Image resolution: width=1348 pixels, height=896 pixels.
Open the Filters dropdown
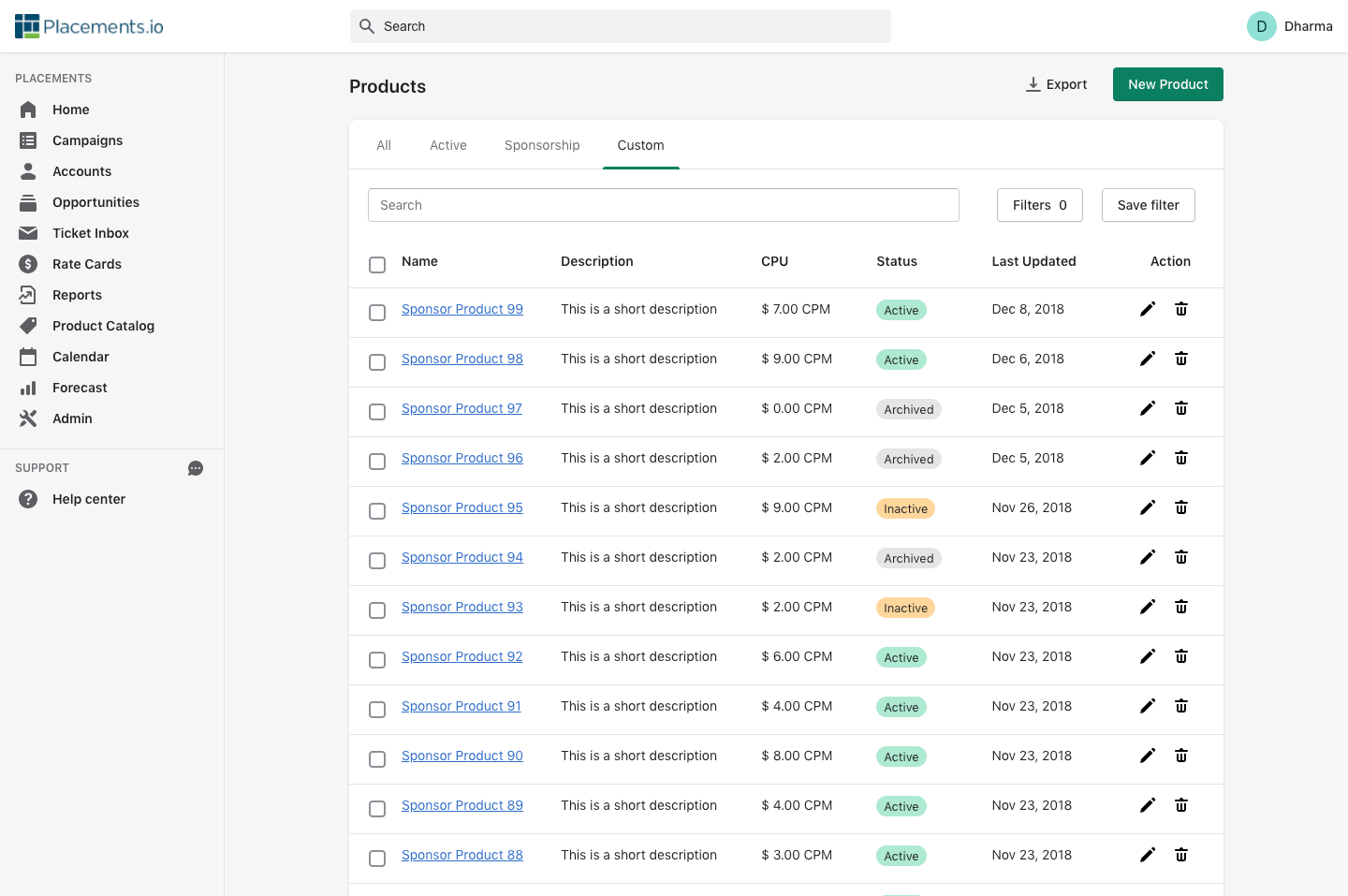[x=1039, y=205]
